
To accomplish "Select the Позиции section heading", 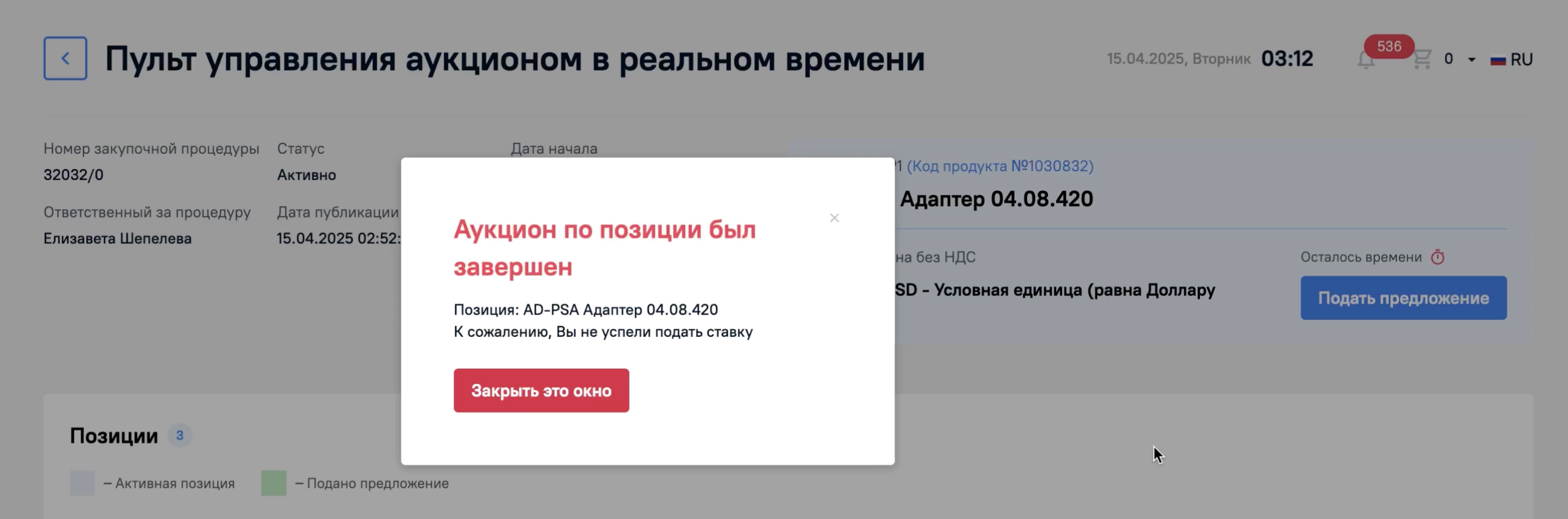I will (x=114, y=436).
